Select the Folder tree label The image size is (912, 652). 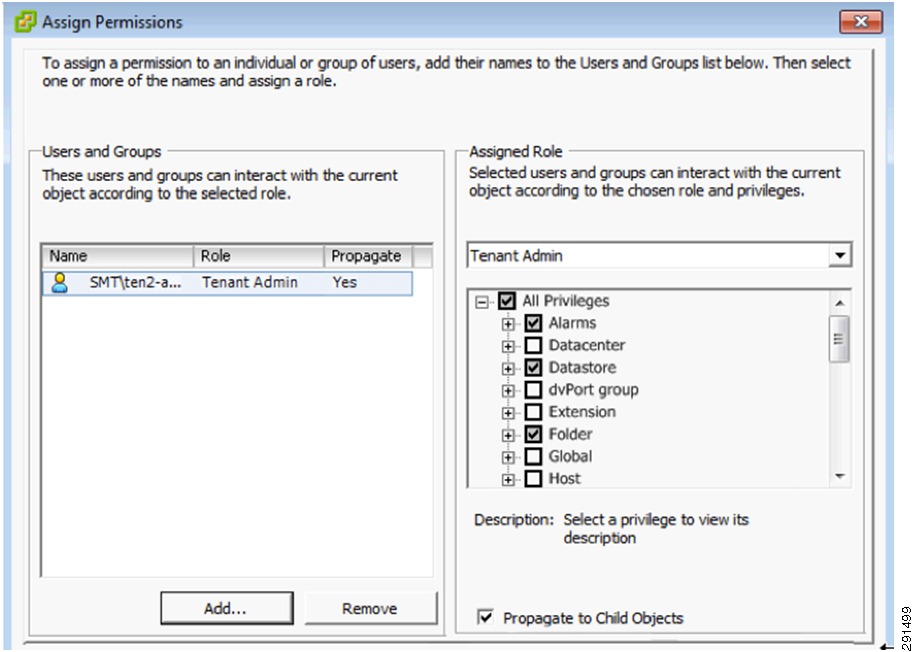pyautogui.click(x=570, y=434)
